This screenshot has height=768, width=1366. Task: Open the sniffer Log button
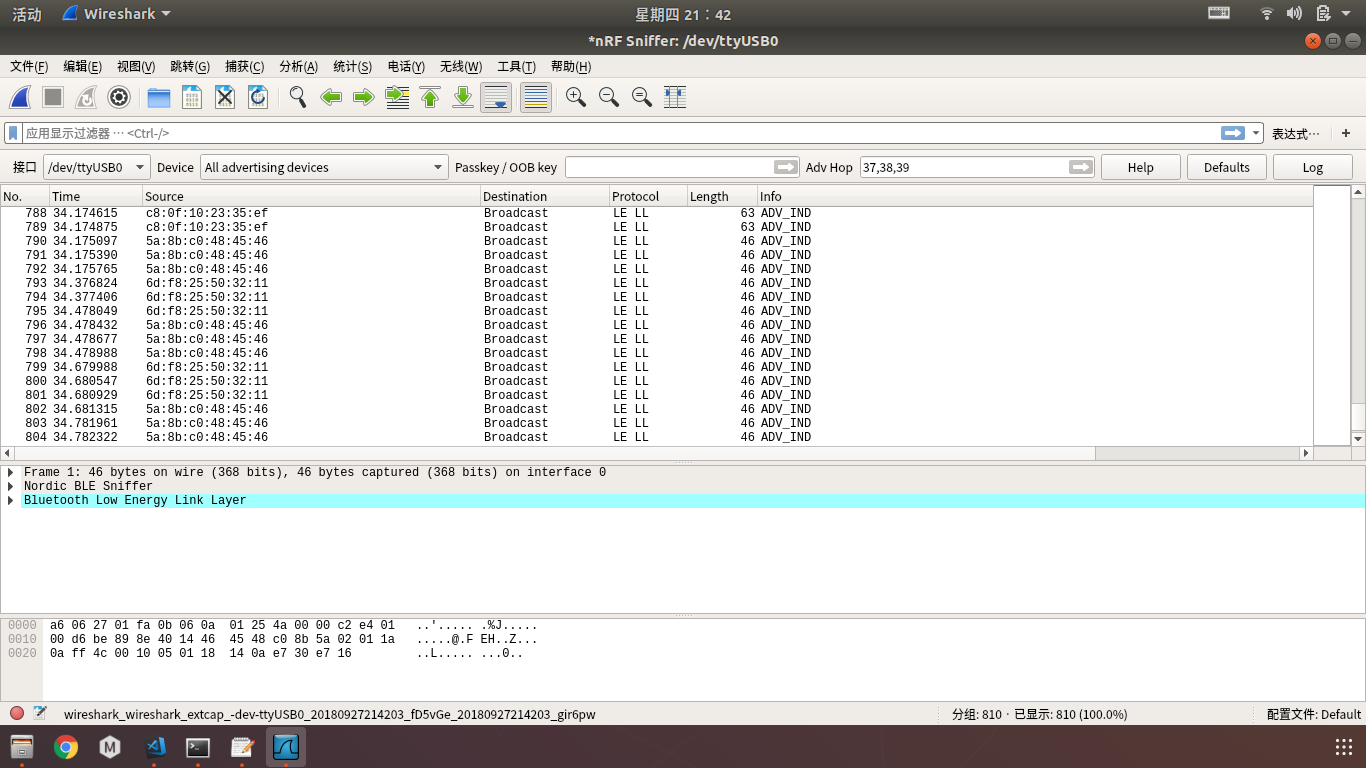coord(1313,167)
